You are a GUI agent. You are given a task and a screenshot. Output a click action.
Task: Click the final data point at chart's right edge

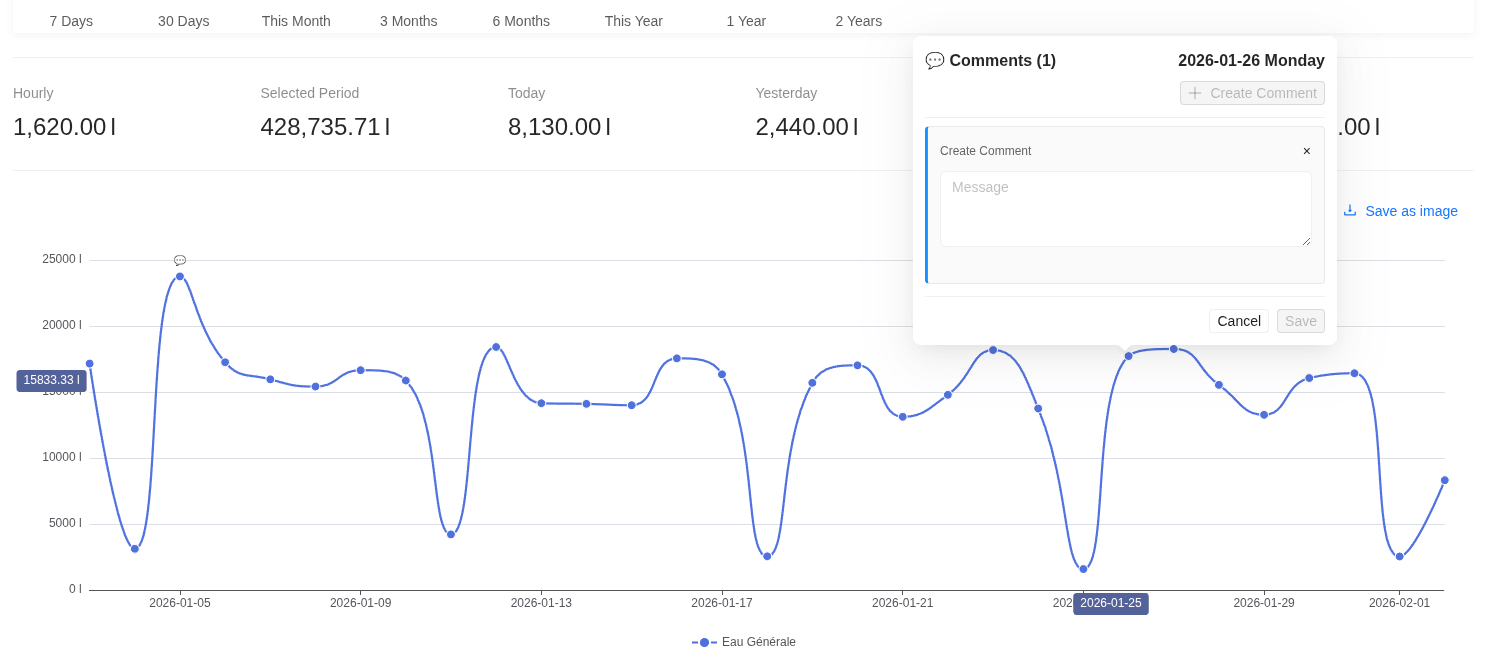(1444, 480)
